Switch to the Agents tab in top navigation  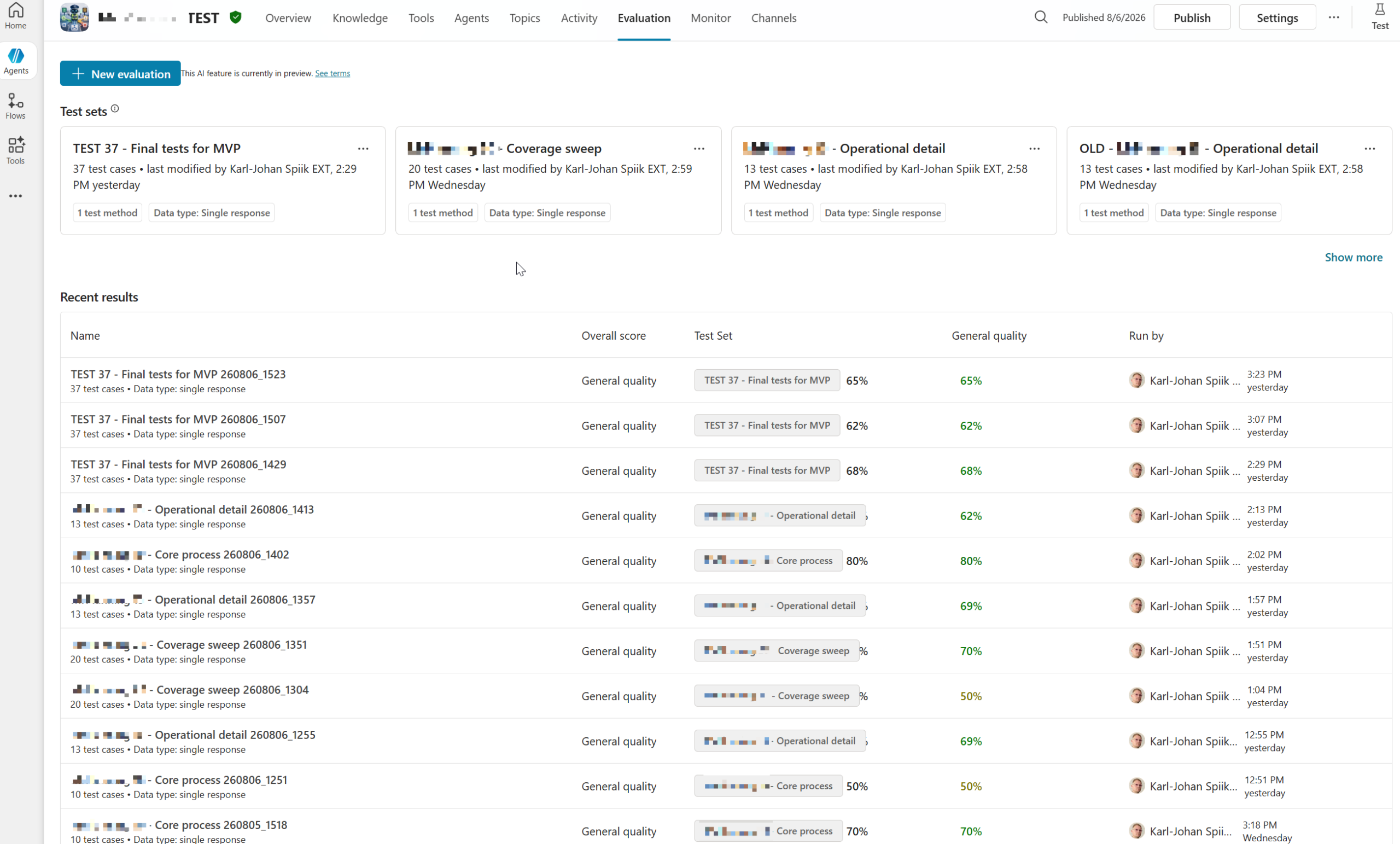471,18
